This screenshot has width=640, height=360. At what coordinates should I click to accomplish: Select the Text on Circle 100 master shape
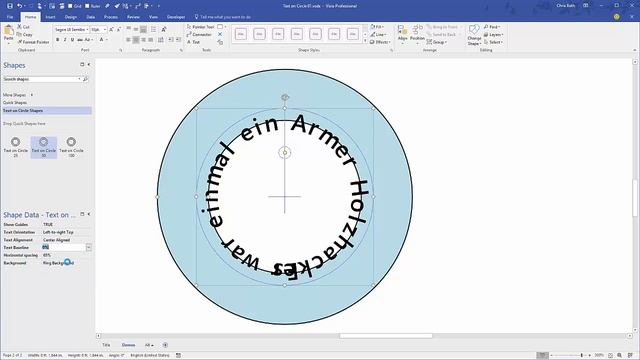(71, 147)
